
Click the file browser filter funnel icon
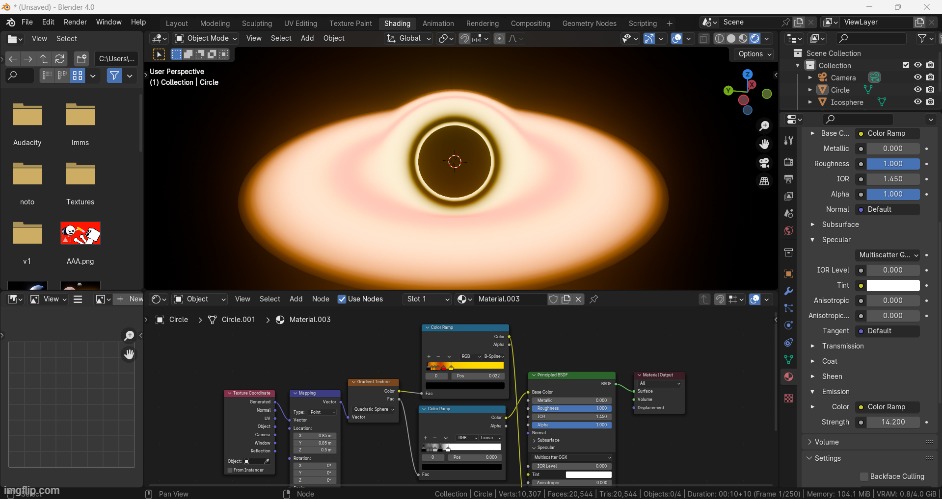[114, 76]
